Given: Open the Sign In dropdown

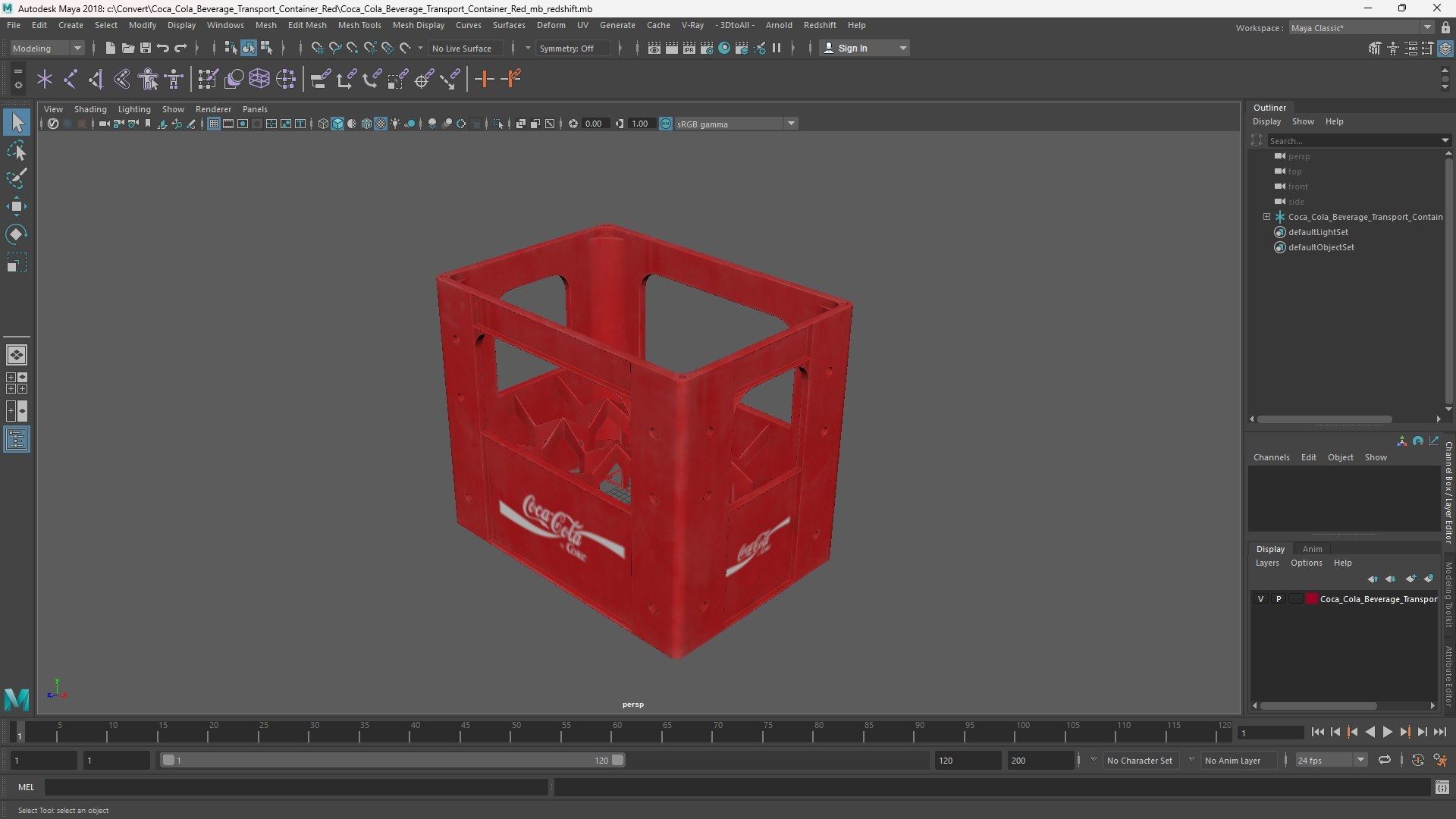Looking at the screenshot, I should (864, 48).
